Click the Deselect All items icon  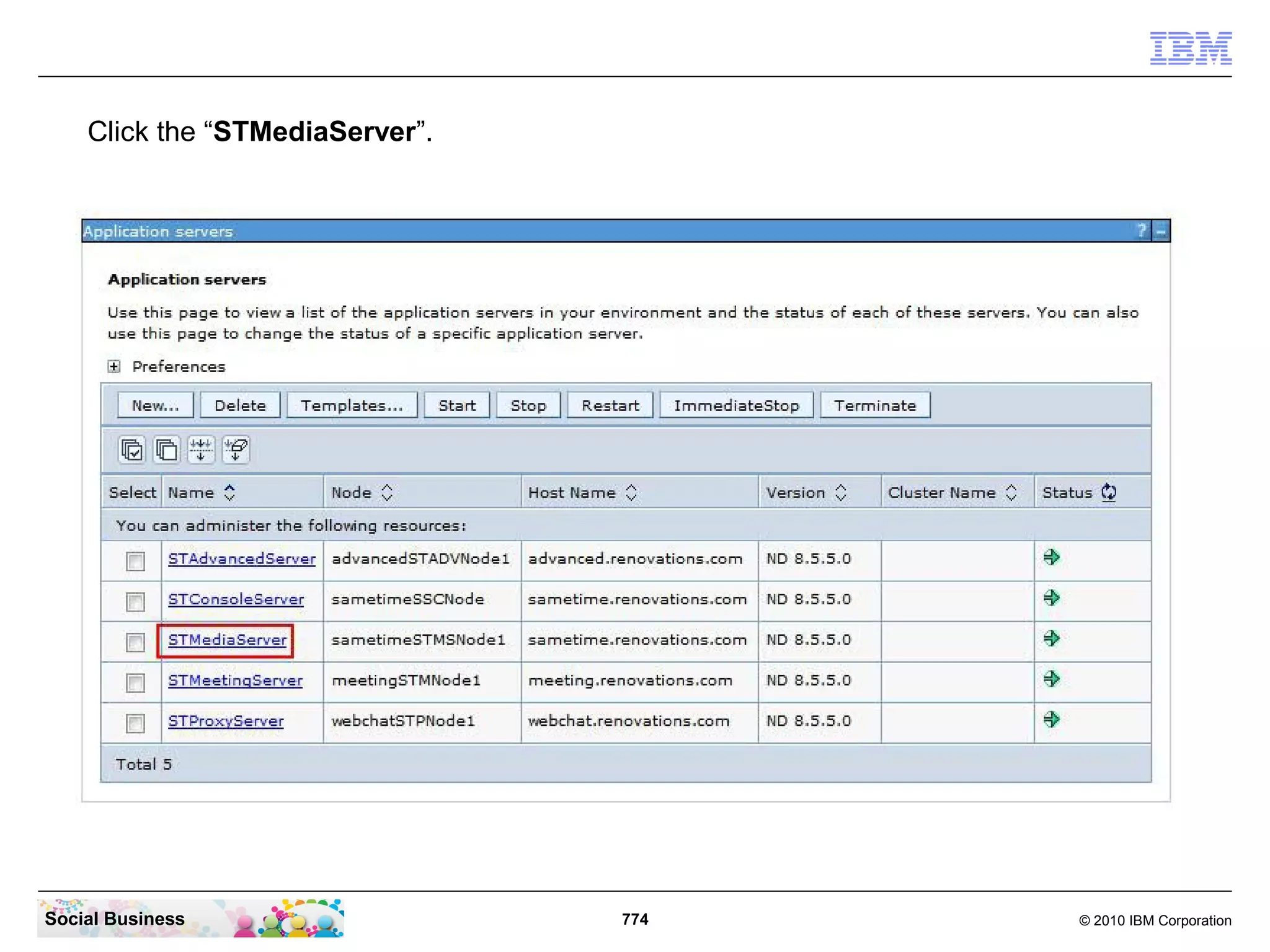[x=166, y=449]
